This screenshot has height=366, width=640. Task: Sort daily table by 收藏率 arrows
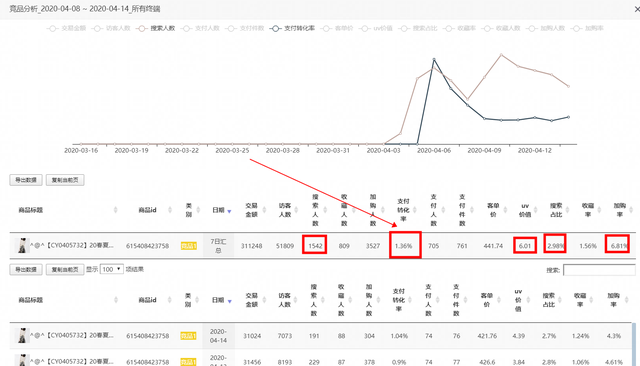tap(592, 300)
